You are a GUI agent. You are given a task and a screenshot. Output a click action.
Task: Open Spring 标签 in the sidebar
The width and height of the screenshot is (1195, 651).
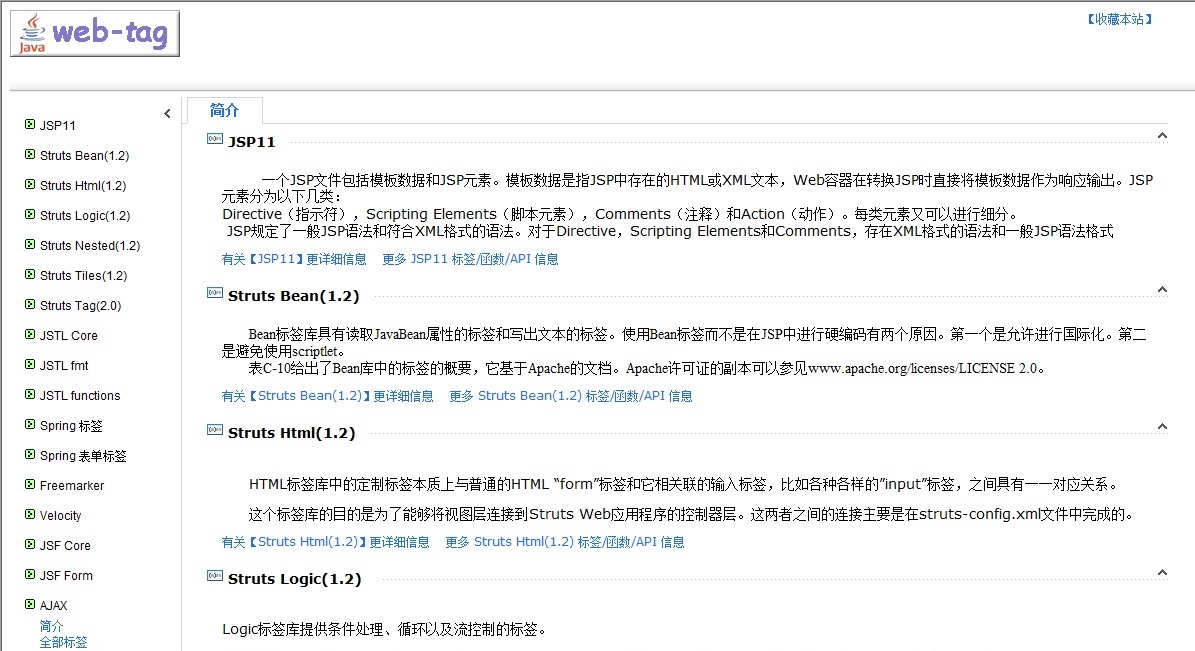pos(71,425)
